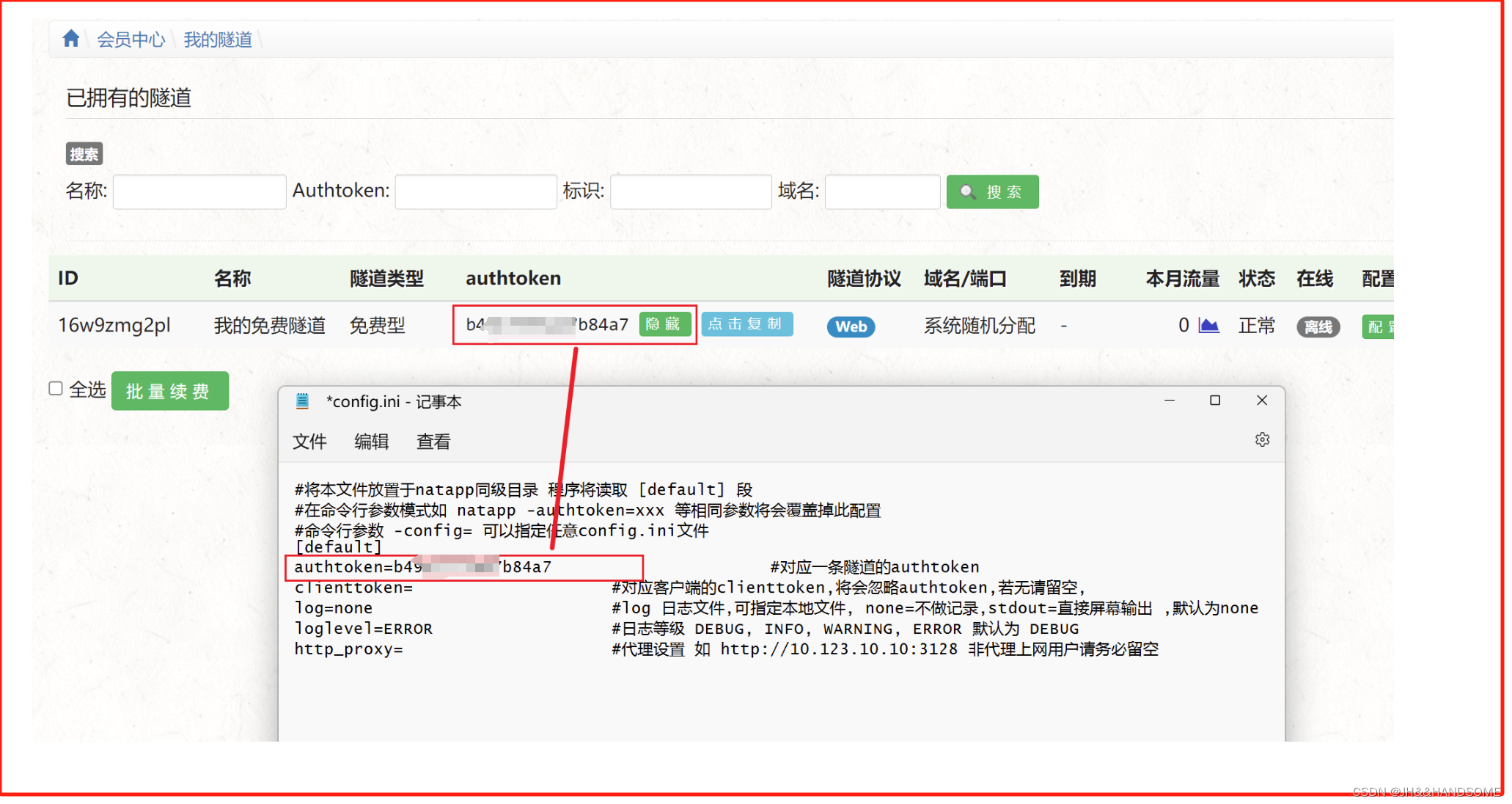Focus the 名称 search input
This screenshot has height=804, width=1512.
(199, 191)
